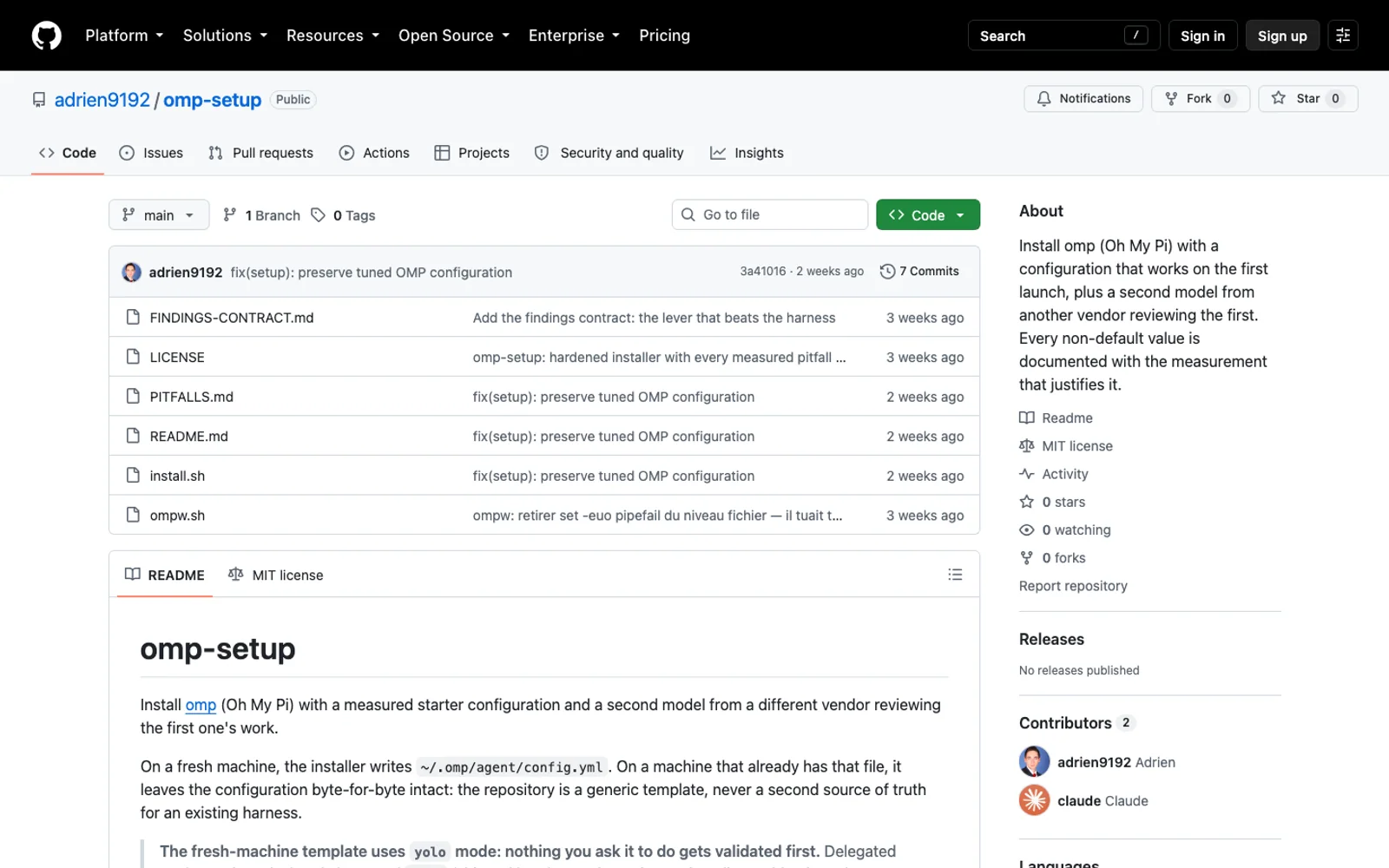Open the PITFALLS.md file
1389x868 pixels.
pyautogui.click(x=192, y=397)
